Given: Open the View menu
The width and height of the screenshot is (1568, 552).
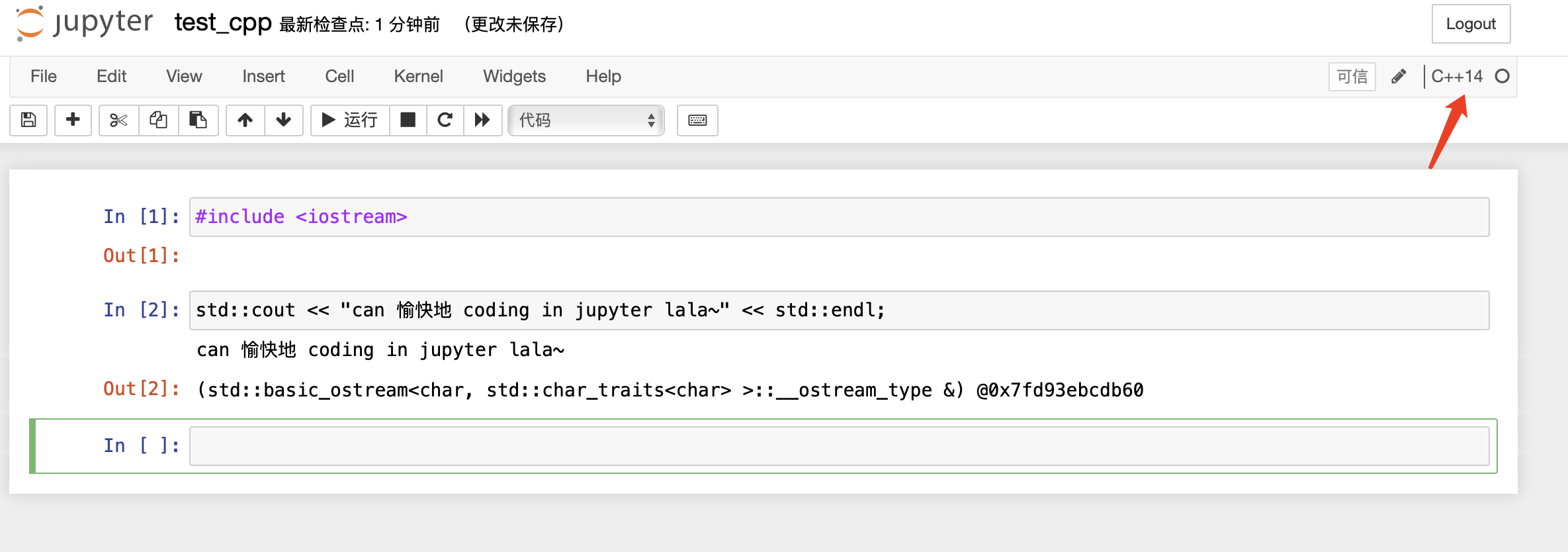Looking at the screenshot, I should pyautogui.click(x=184, y=76).
